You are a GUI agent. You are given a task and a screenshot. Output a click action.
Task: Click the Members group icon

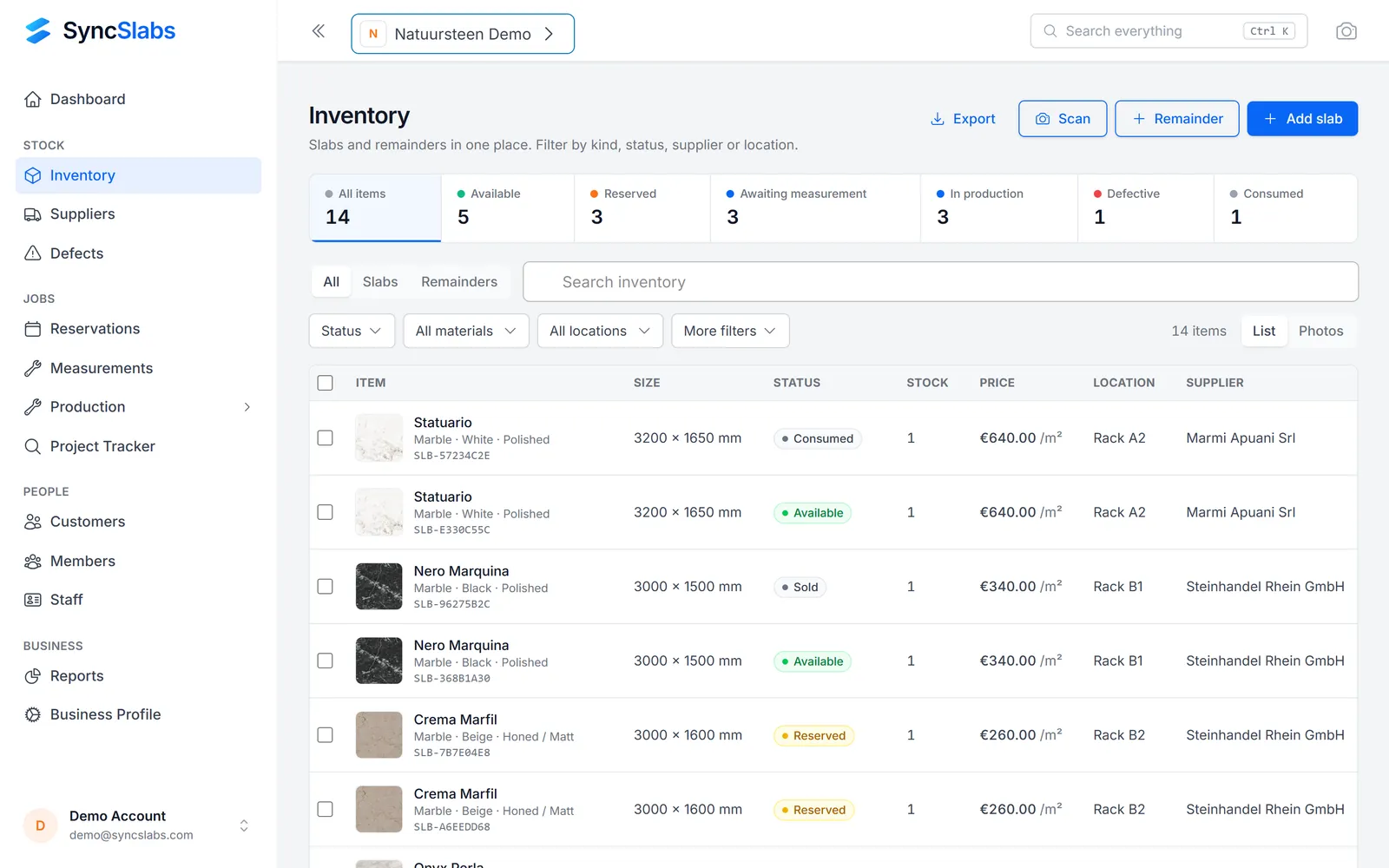33,562
